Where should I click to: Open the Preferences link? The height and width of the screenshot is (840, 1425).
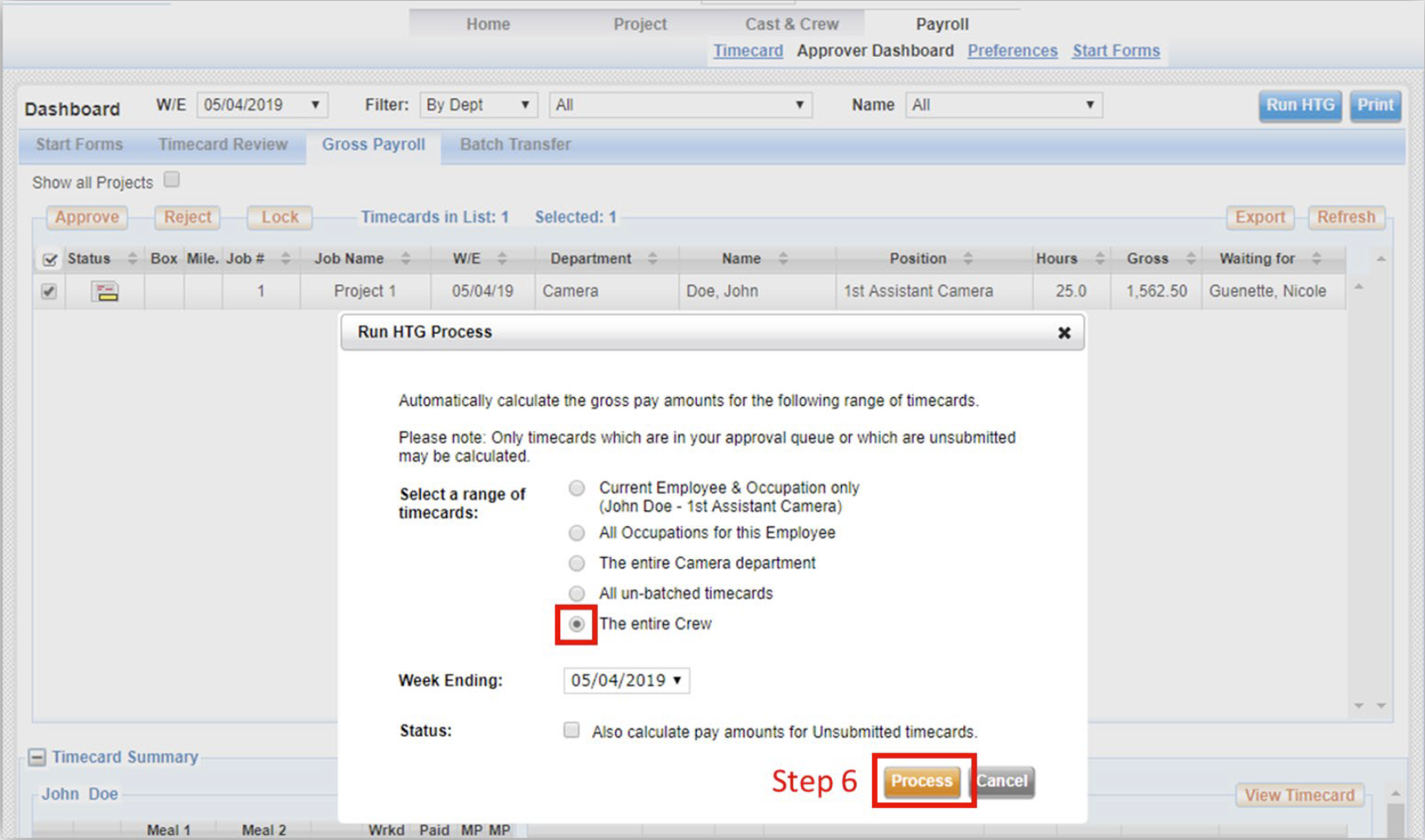tap(1012, 51)
